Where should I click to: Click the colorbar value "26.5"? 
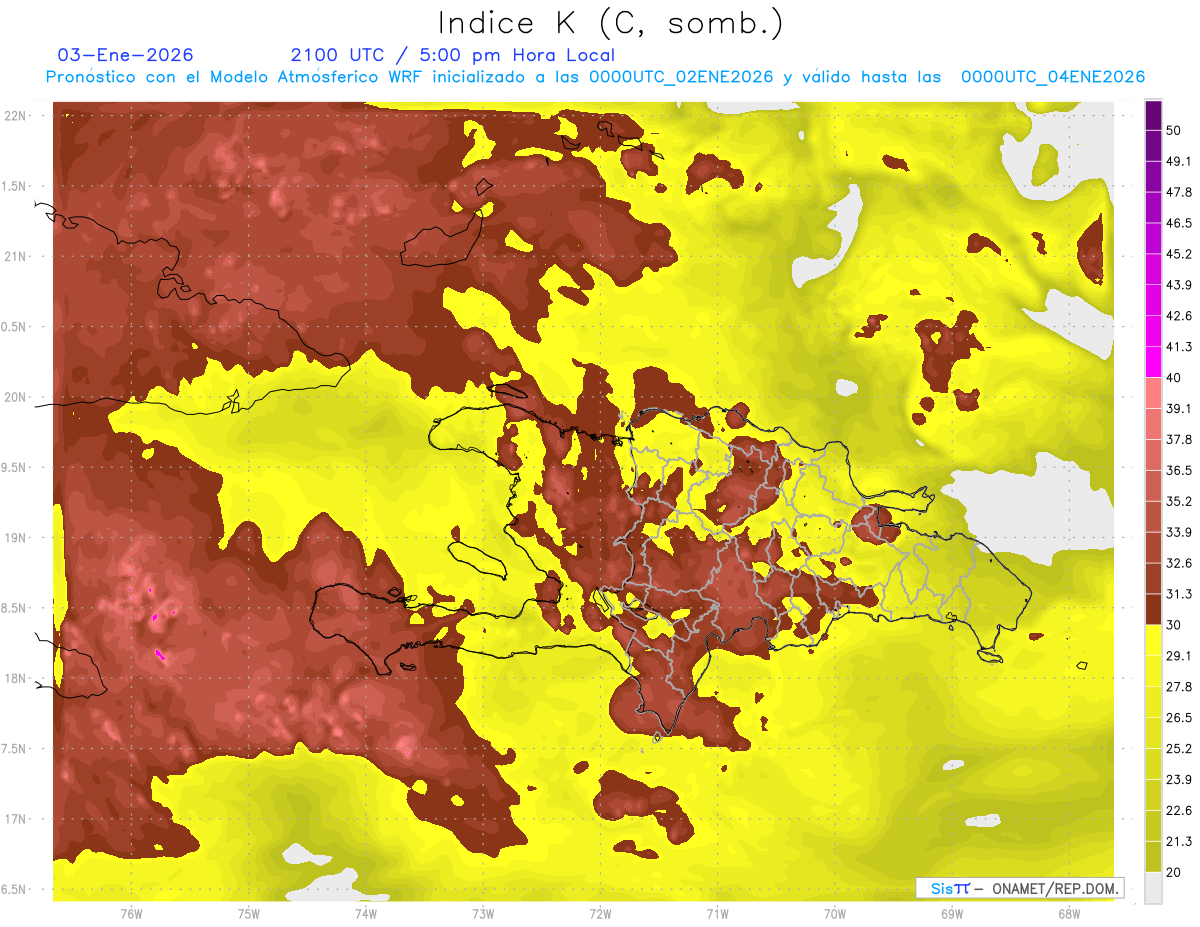tap(1178, 718)
